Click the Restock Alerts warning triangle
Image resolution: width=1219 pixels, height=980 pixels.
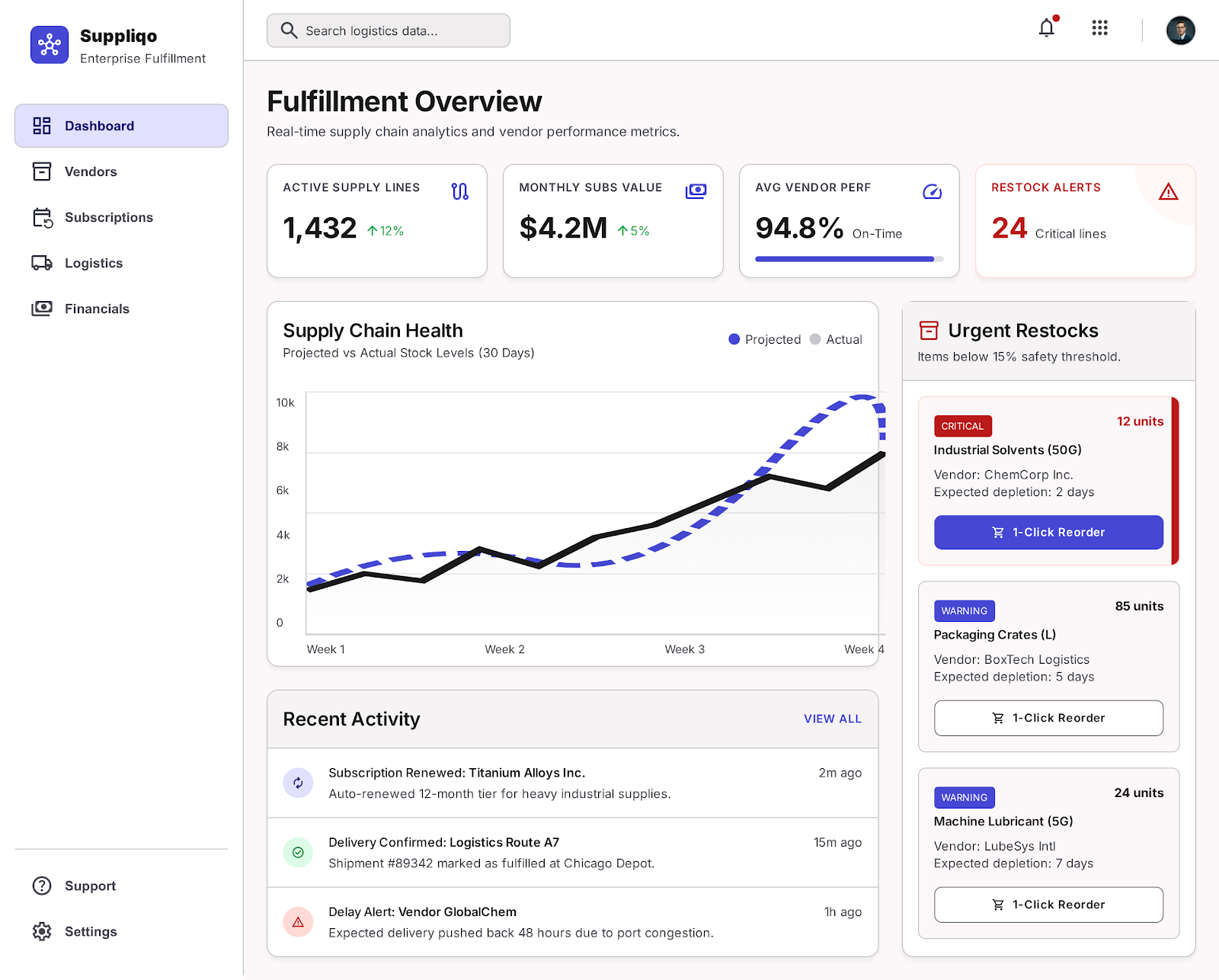tap(1169, 191)
